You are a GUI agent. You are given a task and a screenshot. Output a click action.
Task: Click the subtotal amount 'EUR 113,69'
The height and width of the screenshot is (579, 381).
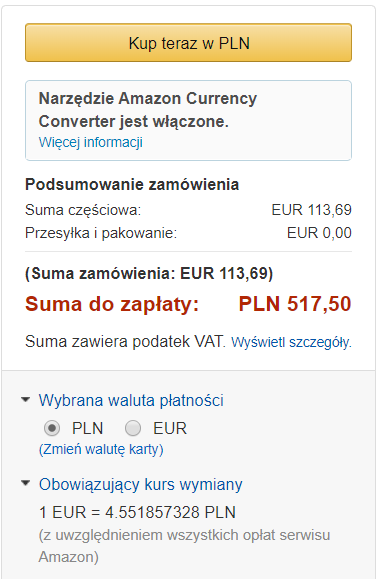click(x=312, y=210)
